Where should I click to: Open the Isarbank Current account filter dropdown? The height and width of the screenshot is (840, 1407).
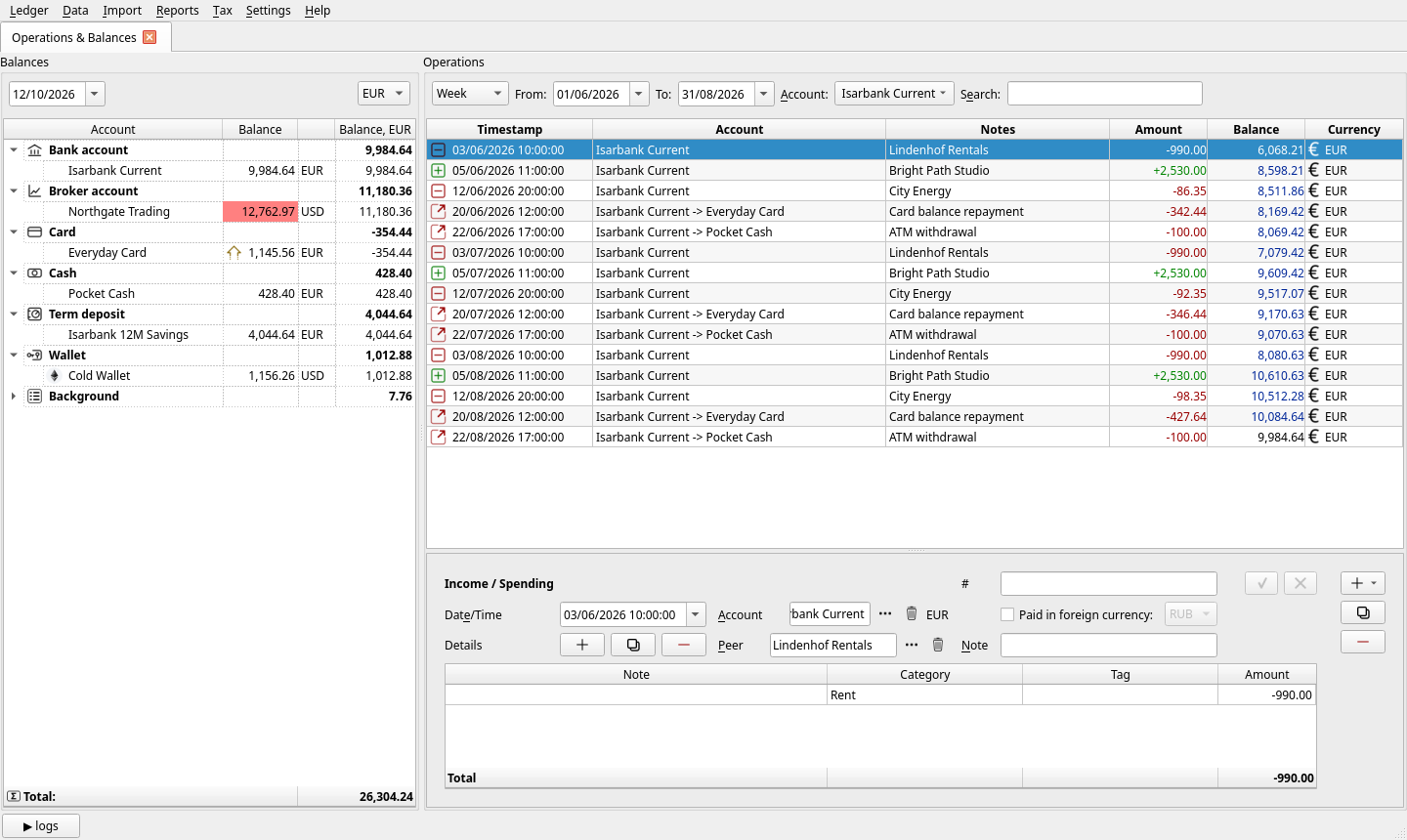[x=894, y=94]
